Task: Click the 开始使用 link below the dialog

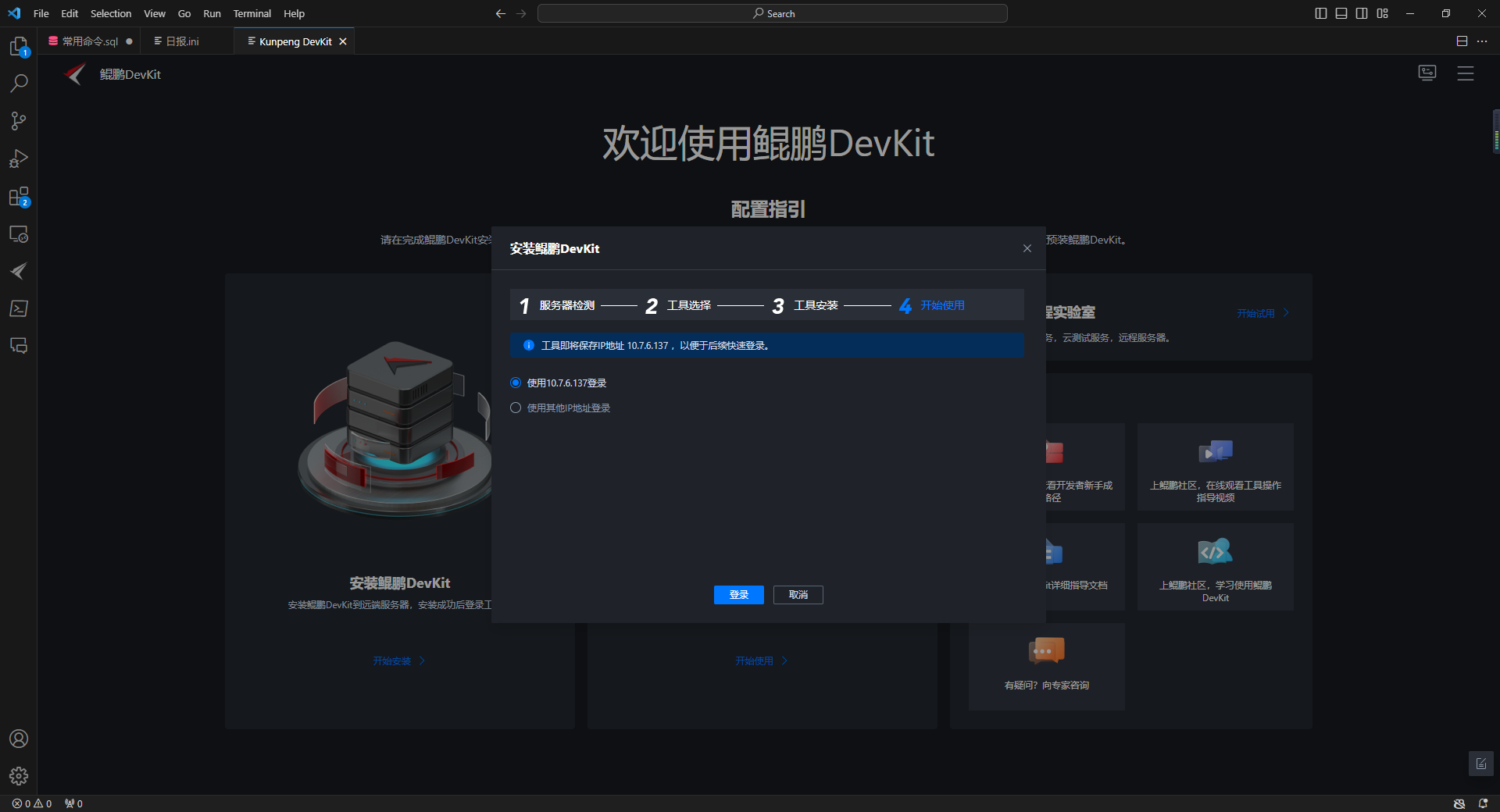Action: pos(762,661)
